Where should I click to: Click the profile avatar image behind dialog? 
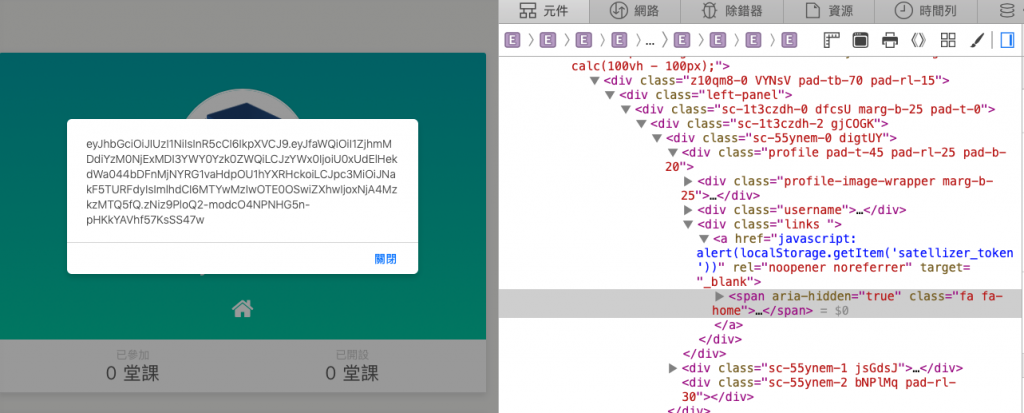(x=242, y=105)
